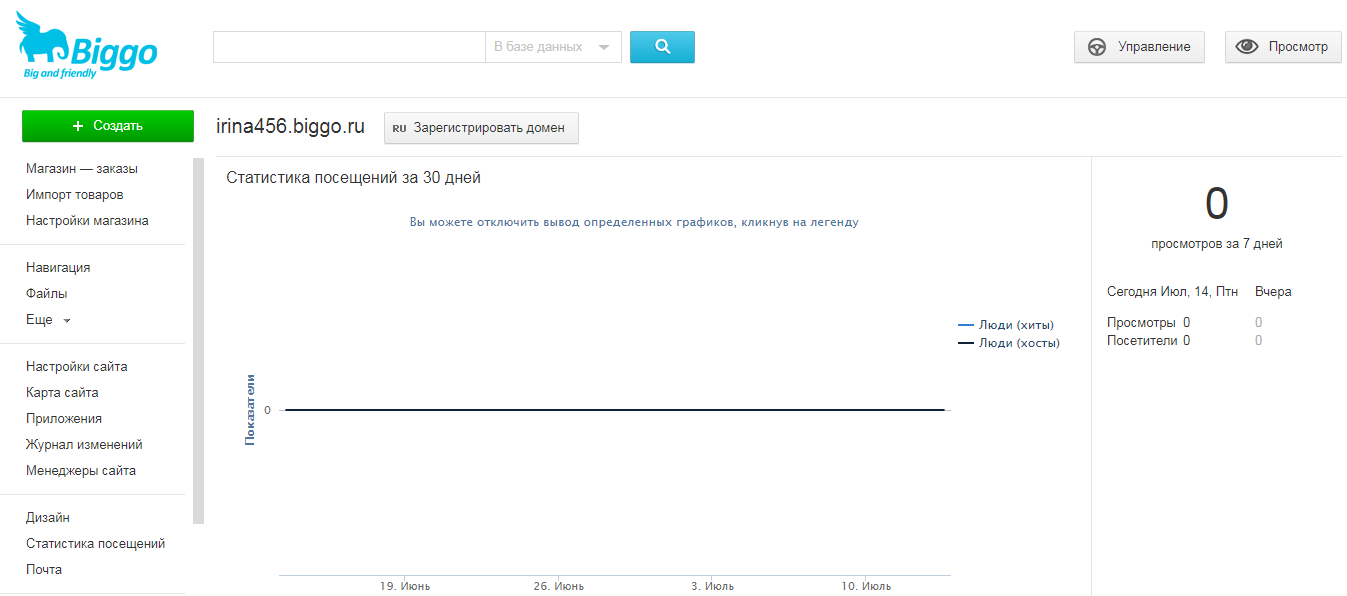
Task: Click the magnifier search button
Action: tap(662, 47)
